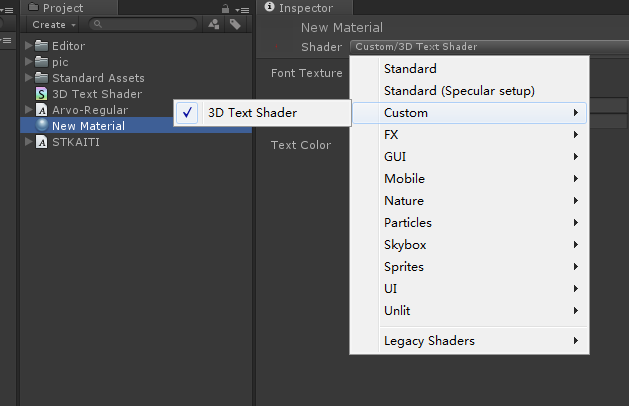Choose the checked 3D Text Shader submenu item
The width and height of the screenshot is (629, 406).
262,113
